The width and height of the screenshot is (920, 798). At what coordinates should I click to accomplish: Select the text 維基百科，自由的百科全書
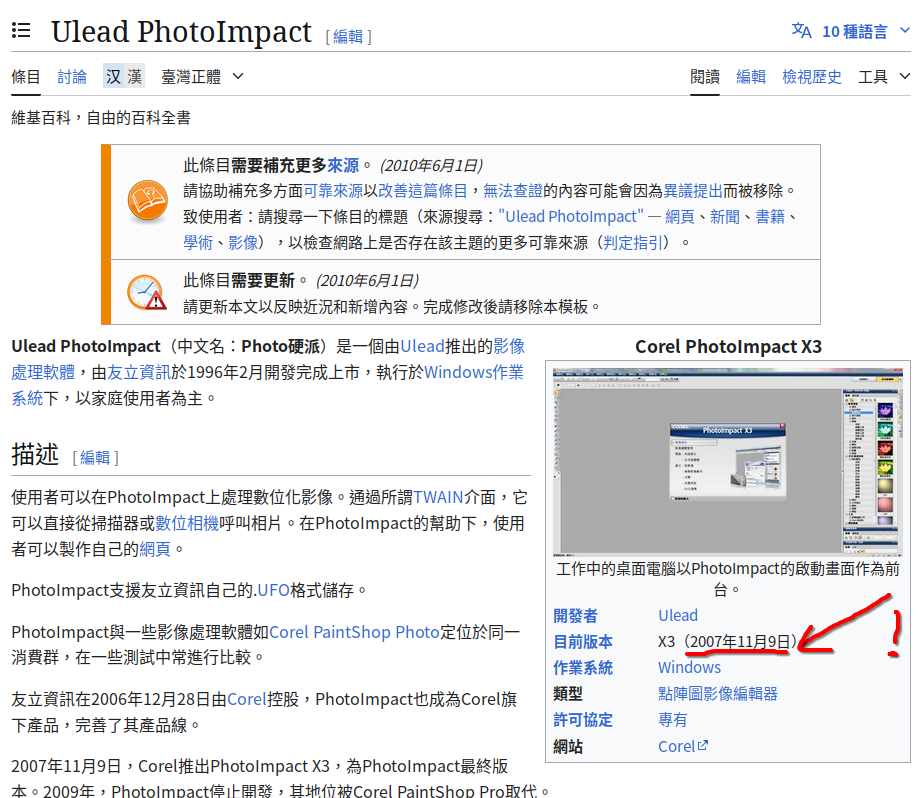pyautogui.click(x=101, y=118)
